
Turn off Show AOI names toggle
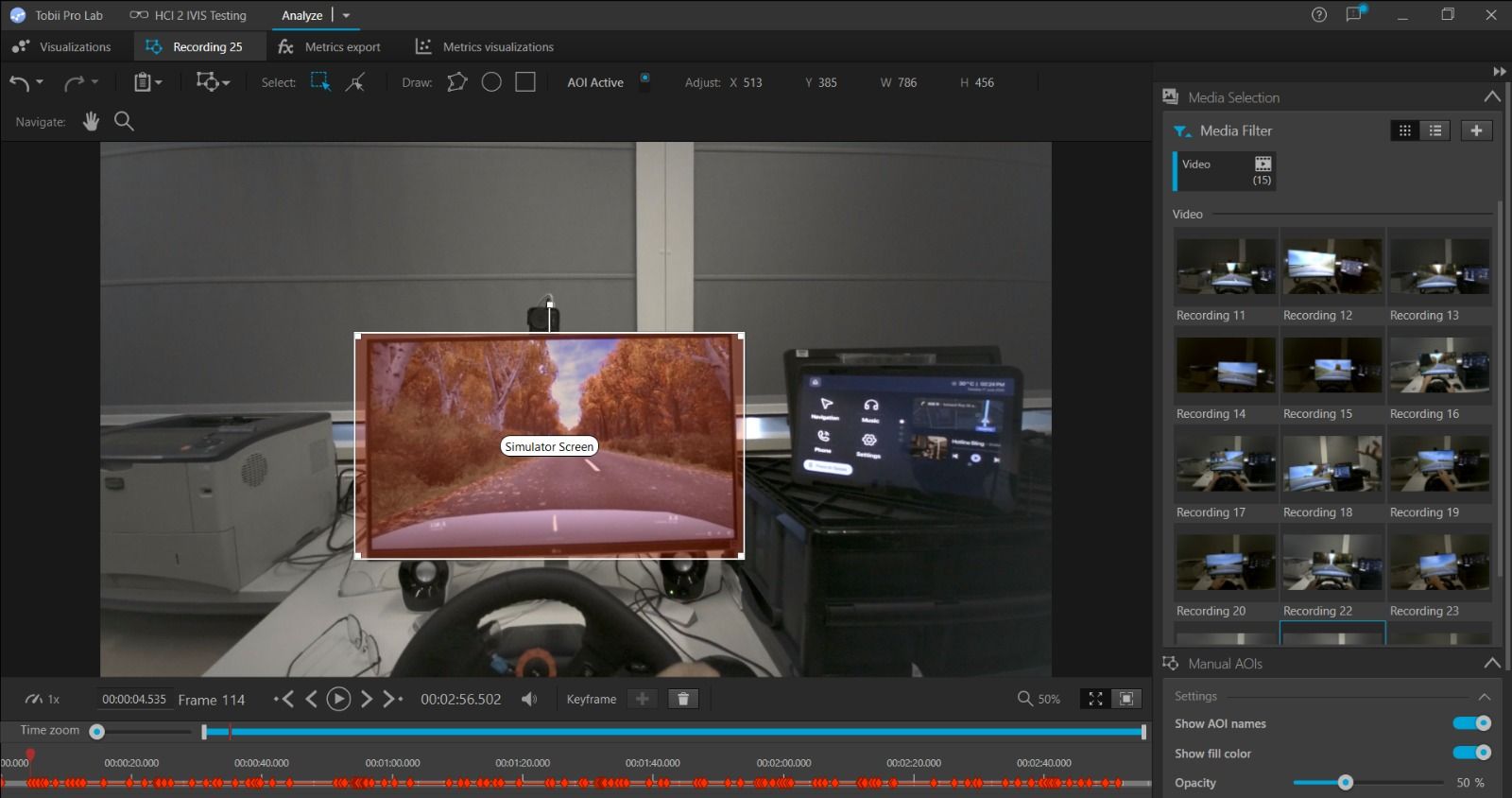click(1471, 723)
